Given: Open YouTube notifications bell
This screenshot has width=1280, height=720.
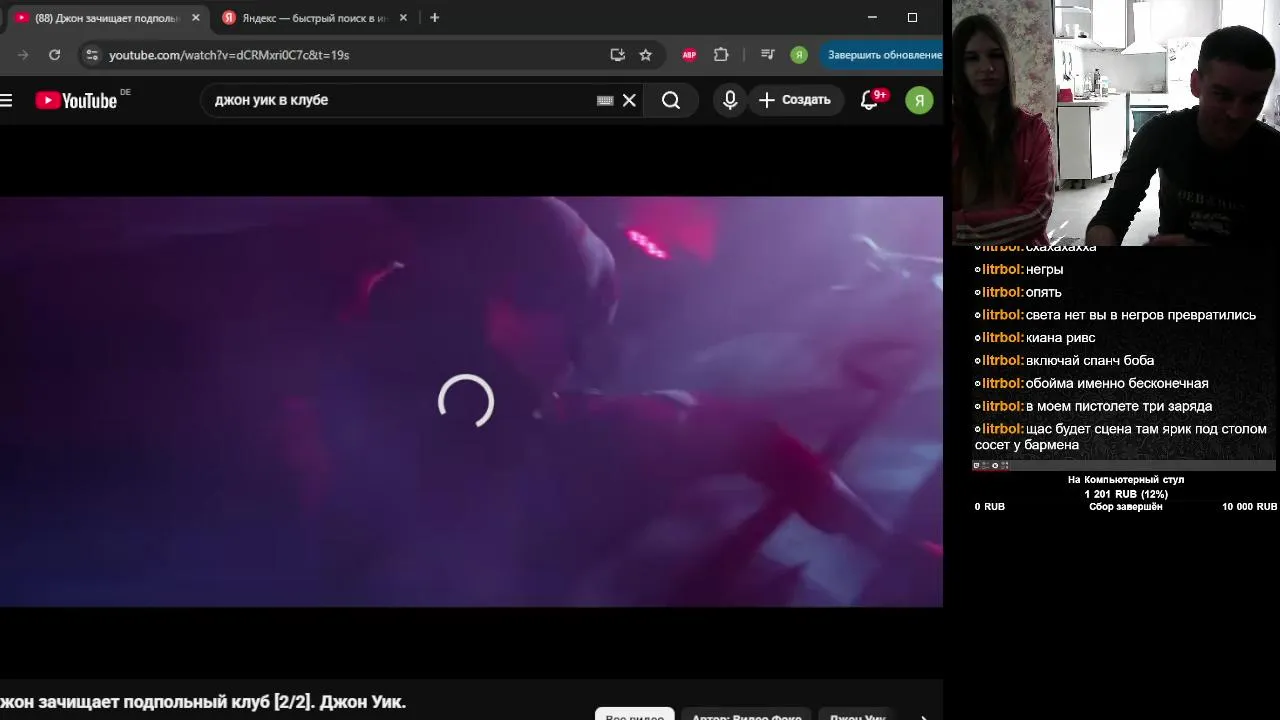Looking at the screenshot, I should [870, 100].
